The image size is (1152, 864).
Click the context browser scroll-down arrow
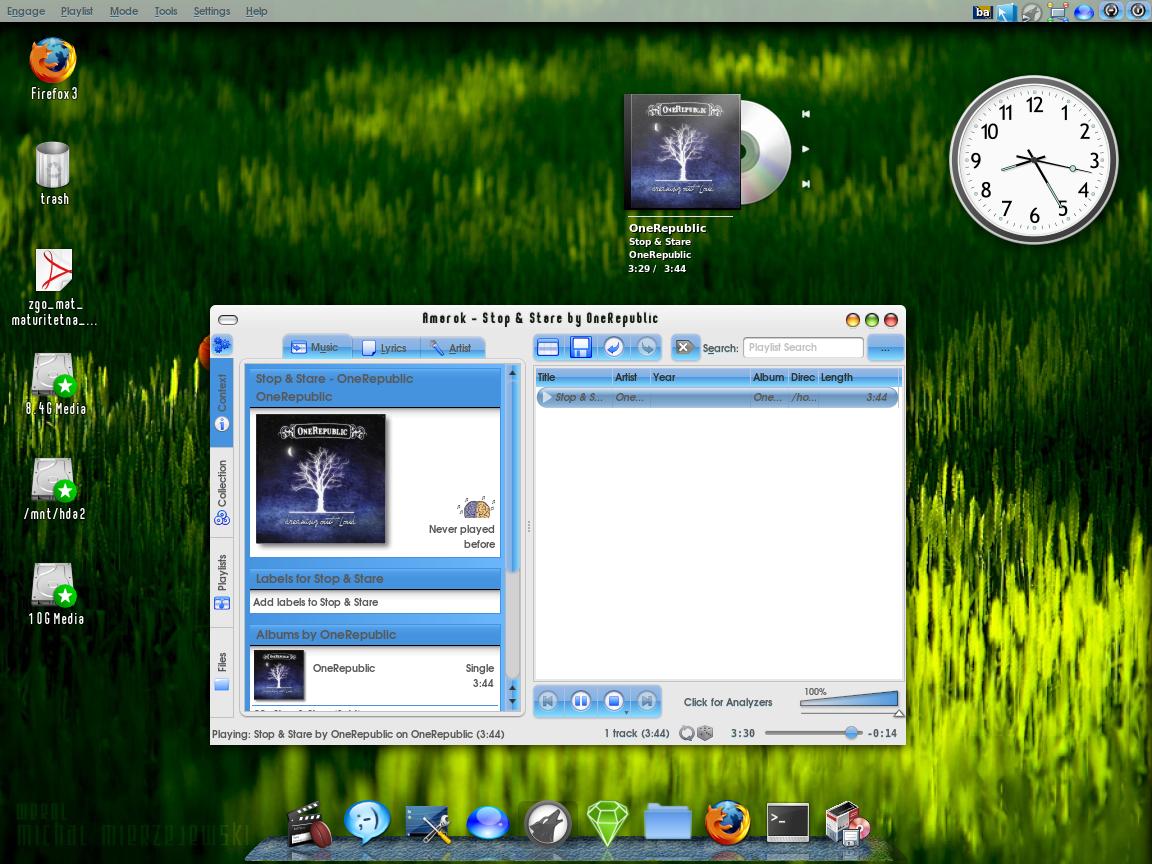[513, 702]
